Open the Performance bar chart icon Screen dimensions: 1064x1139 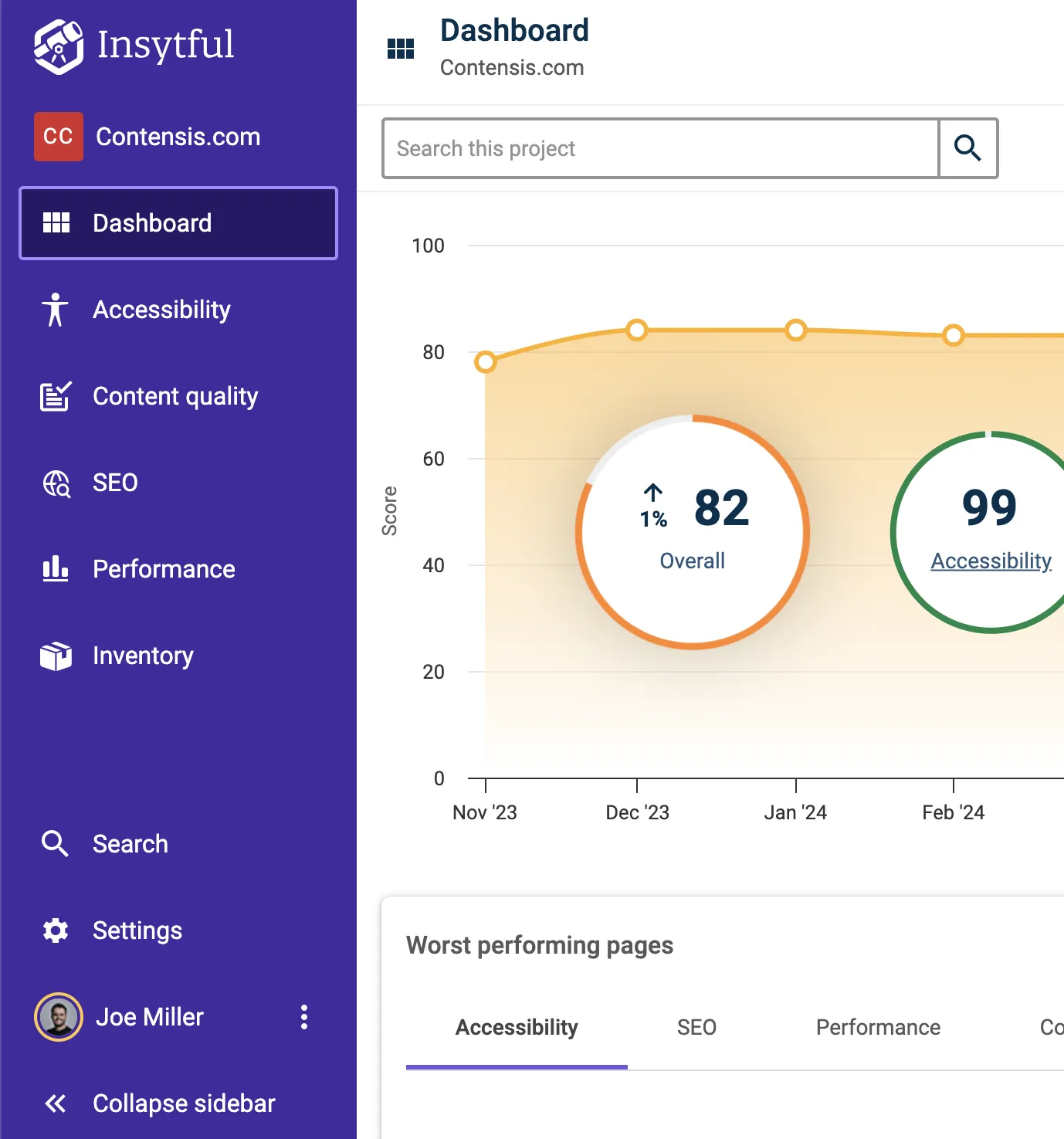tap(56, 569)
